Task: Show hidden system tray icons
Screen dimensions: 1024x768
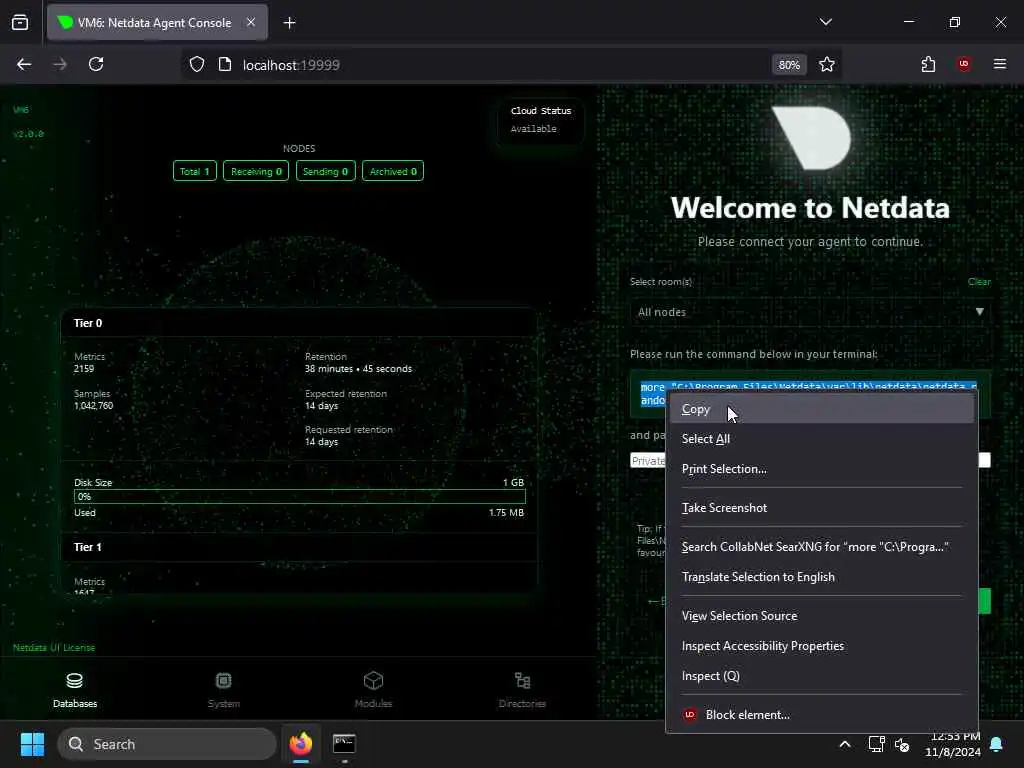Action: [844, 744]
